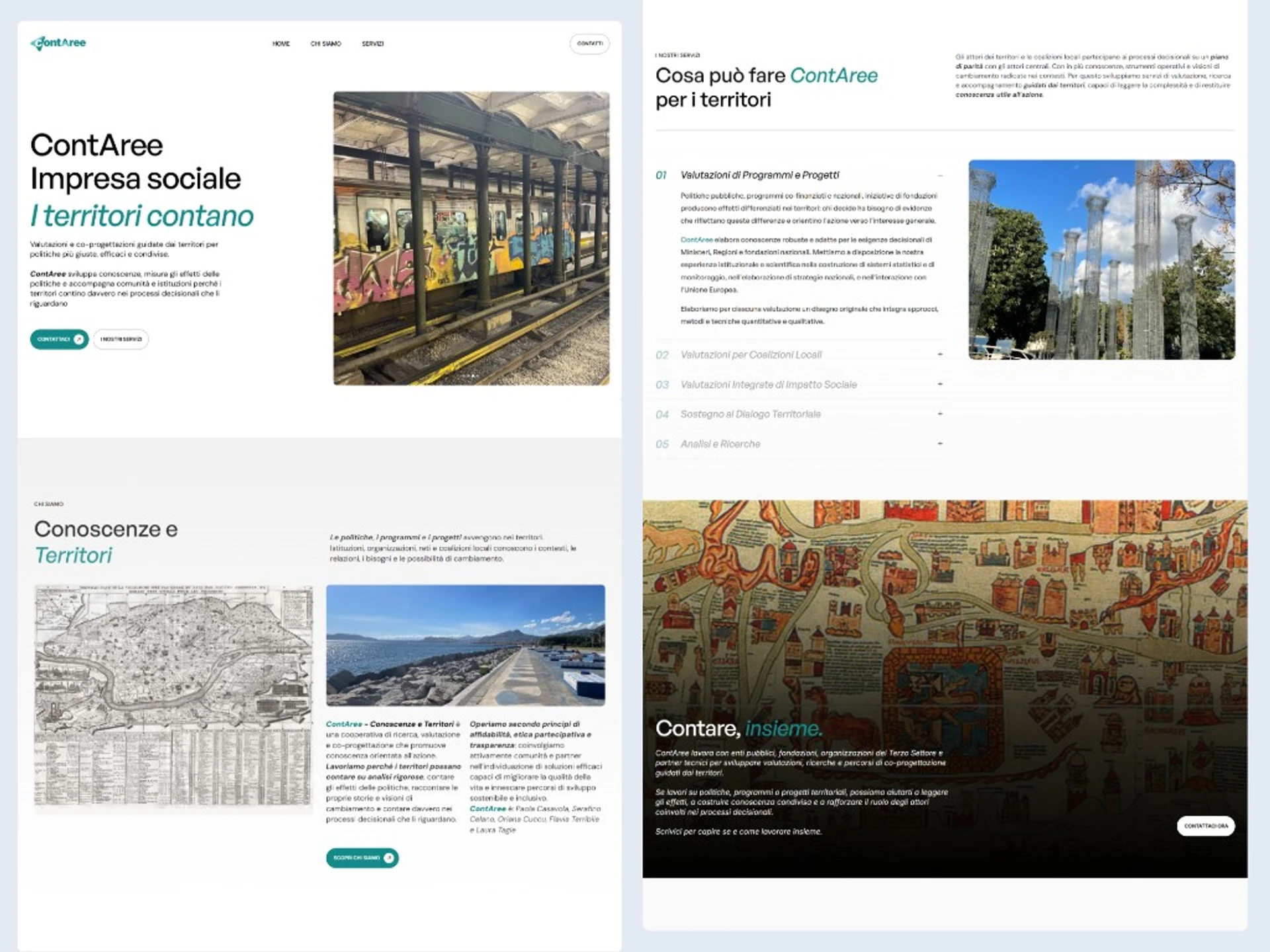
Task: Click 'Scrivici per capire se e come' text
Action: (739, 832)
